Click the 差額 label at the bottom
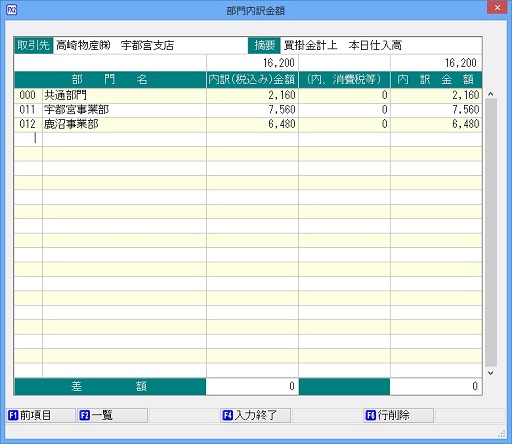This screenshot has height=444, width=512. [110, 387]
